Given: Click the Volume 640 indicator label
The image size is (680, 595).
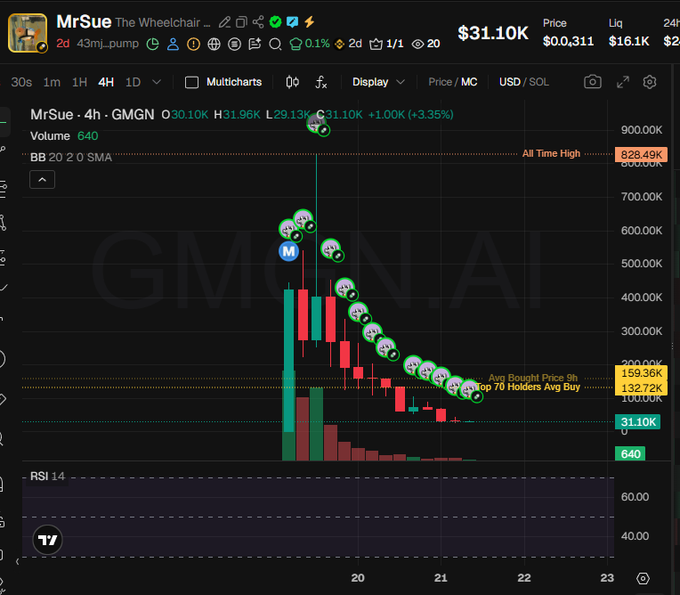Looking at the screenshot, I should pyautogui.click(x=64, y=136).
